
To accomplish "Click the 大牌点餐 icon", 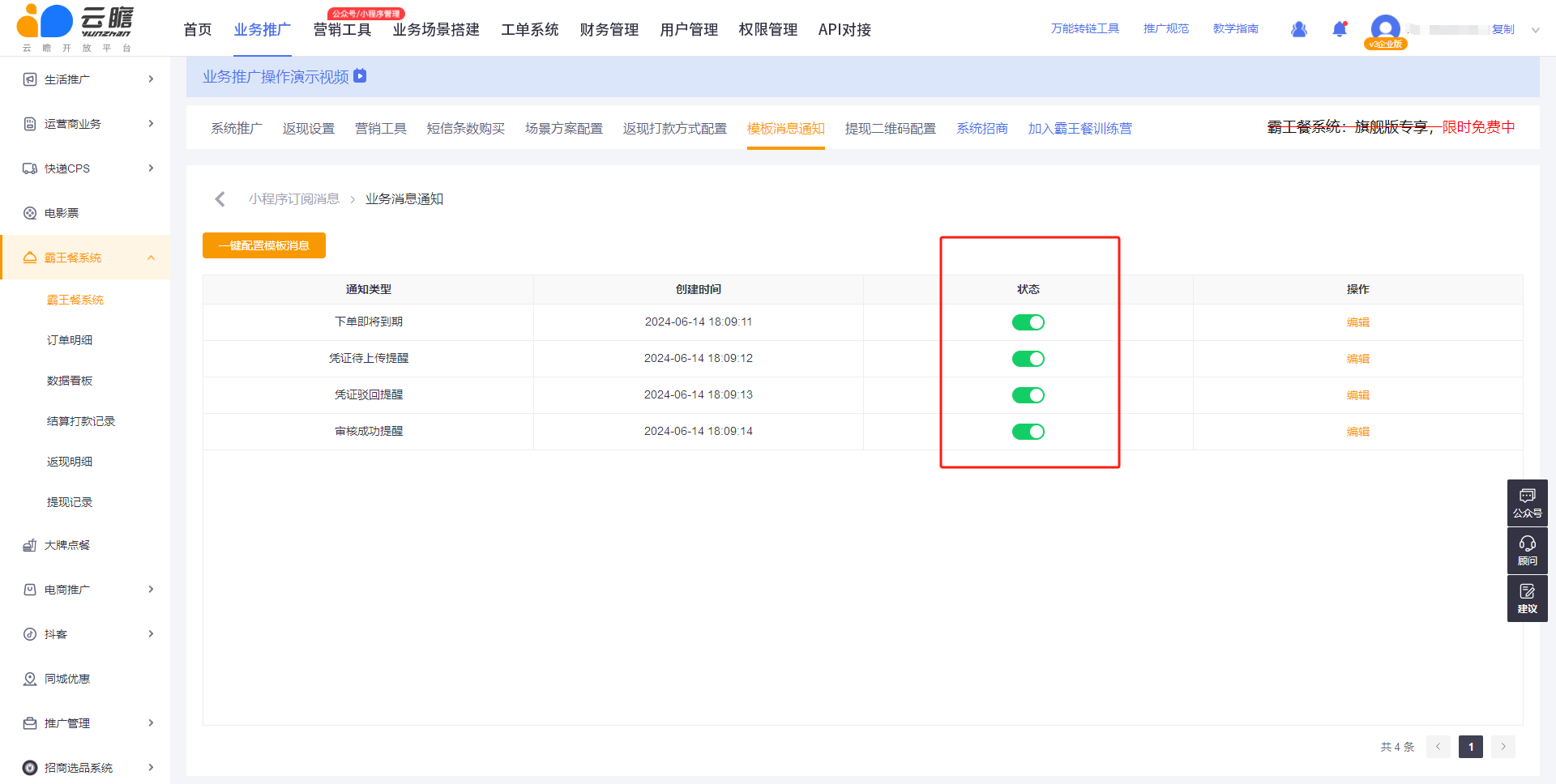I will [x=30, y=545].
